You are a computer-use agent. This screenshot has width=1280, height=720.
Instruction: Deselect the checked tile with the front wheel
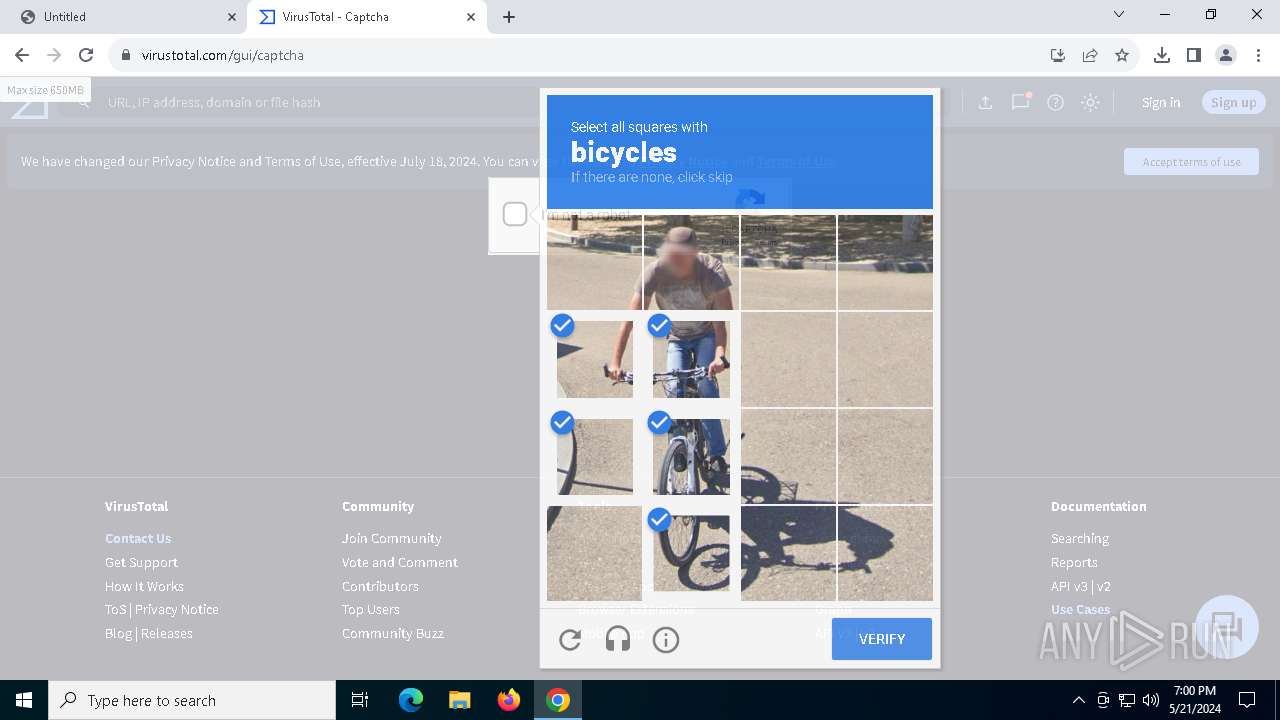[x=691, y=553]
